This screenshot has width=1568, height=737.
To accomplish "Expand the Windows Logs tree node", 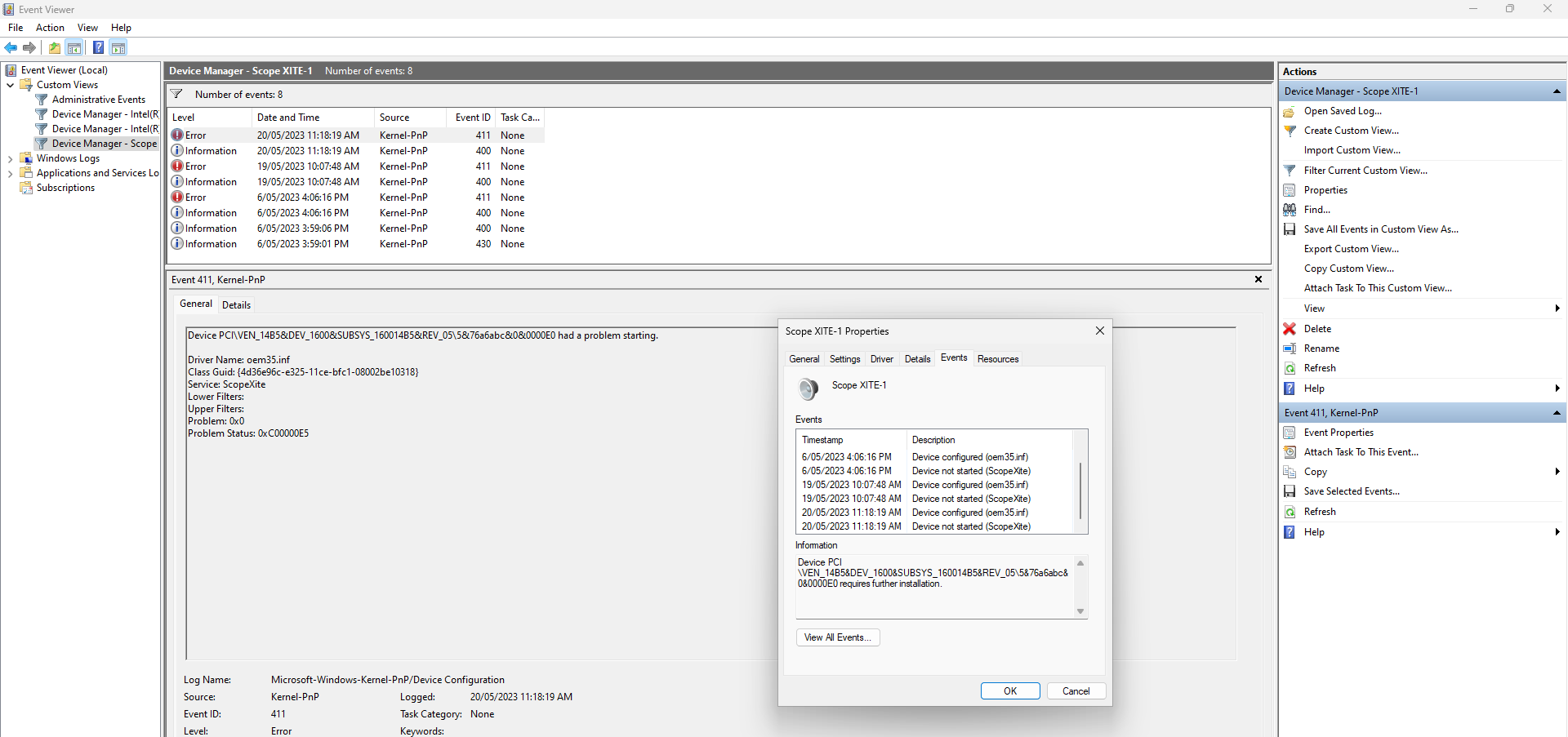I will coord(10,158).
